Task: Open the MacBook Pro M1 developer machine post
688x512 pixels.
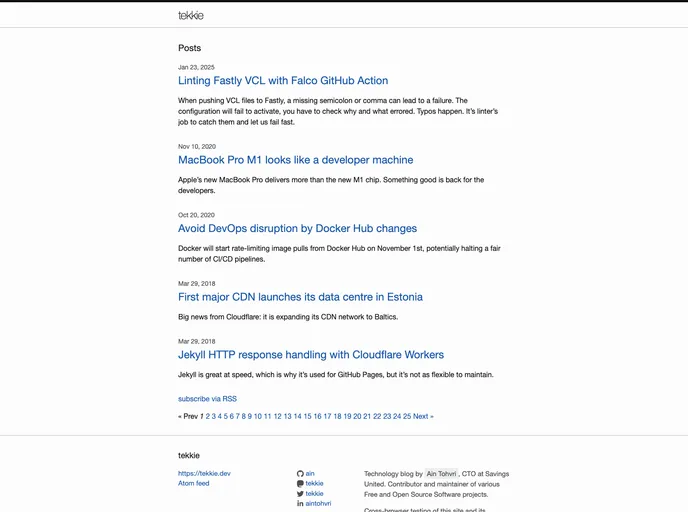Action: pyautogui.click(x=295, y=160)
